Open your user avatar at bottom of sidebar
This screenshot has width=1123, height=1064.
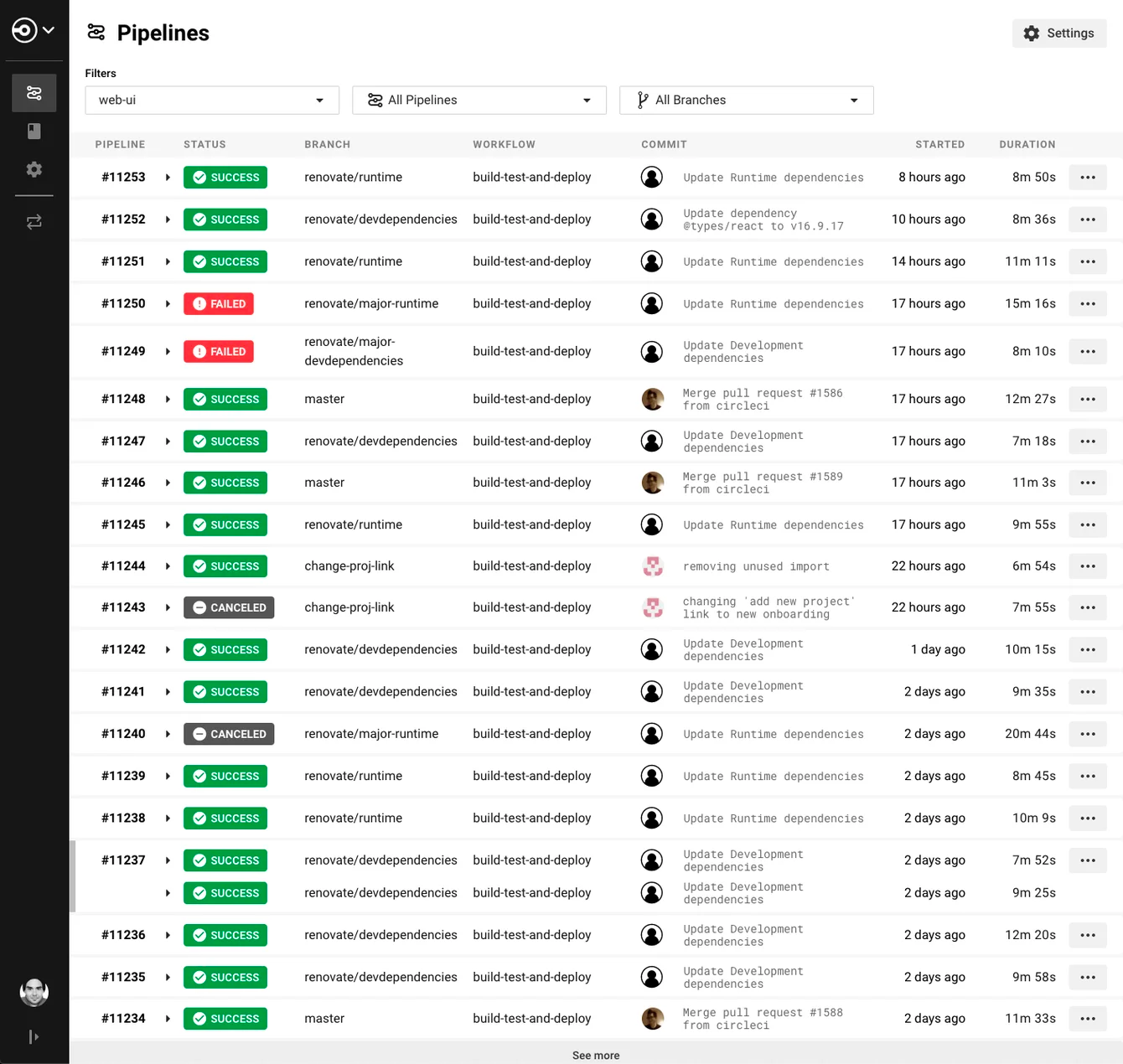click(x=34, y=992)
